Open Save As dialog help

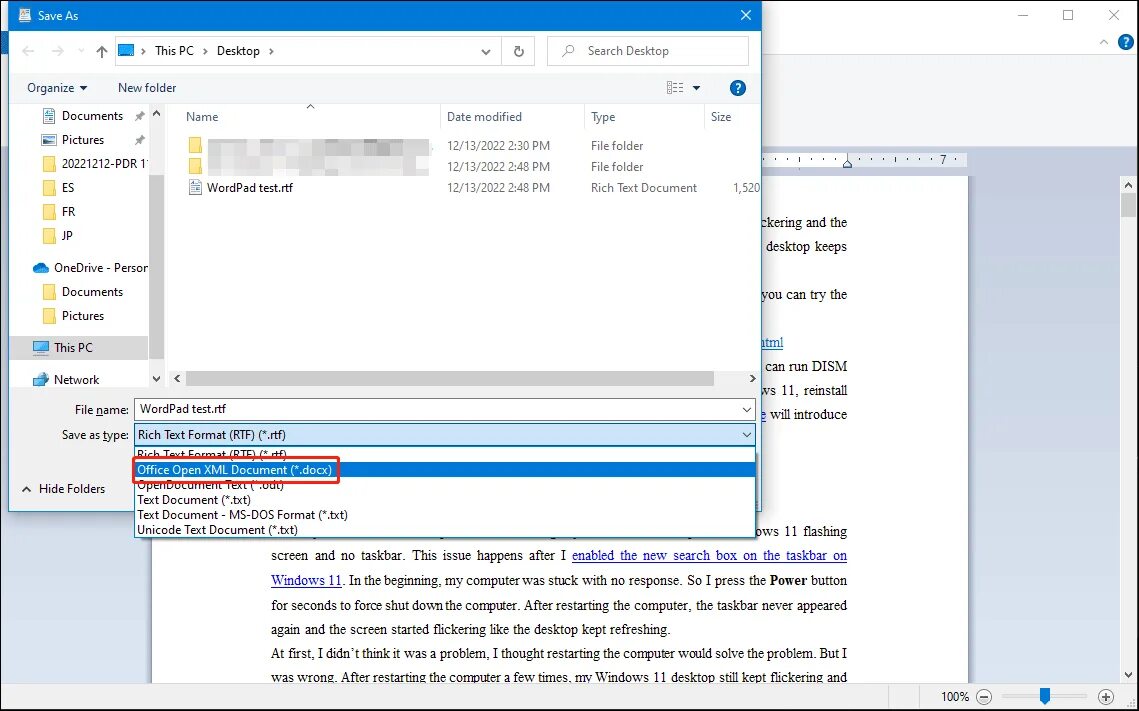[737, 88]
